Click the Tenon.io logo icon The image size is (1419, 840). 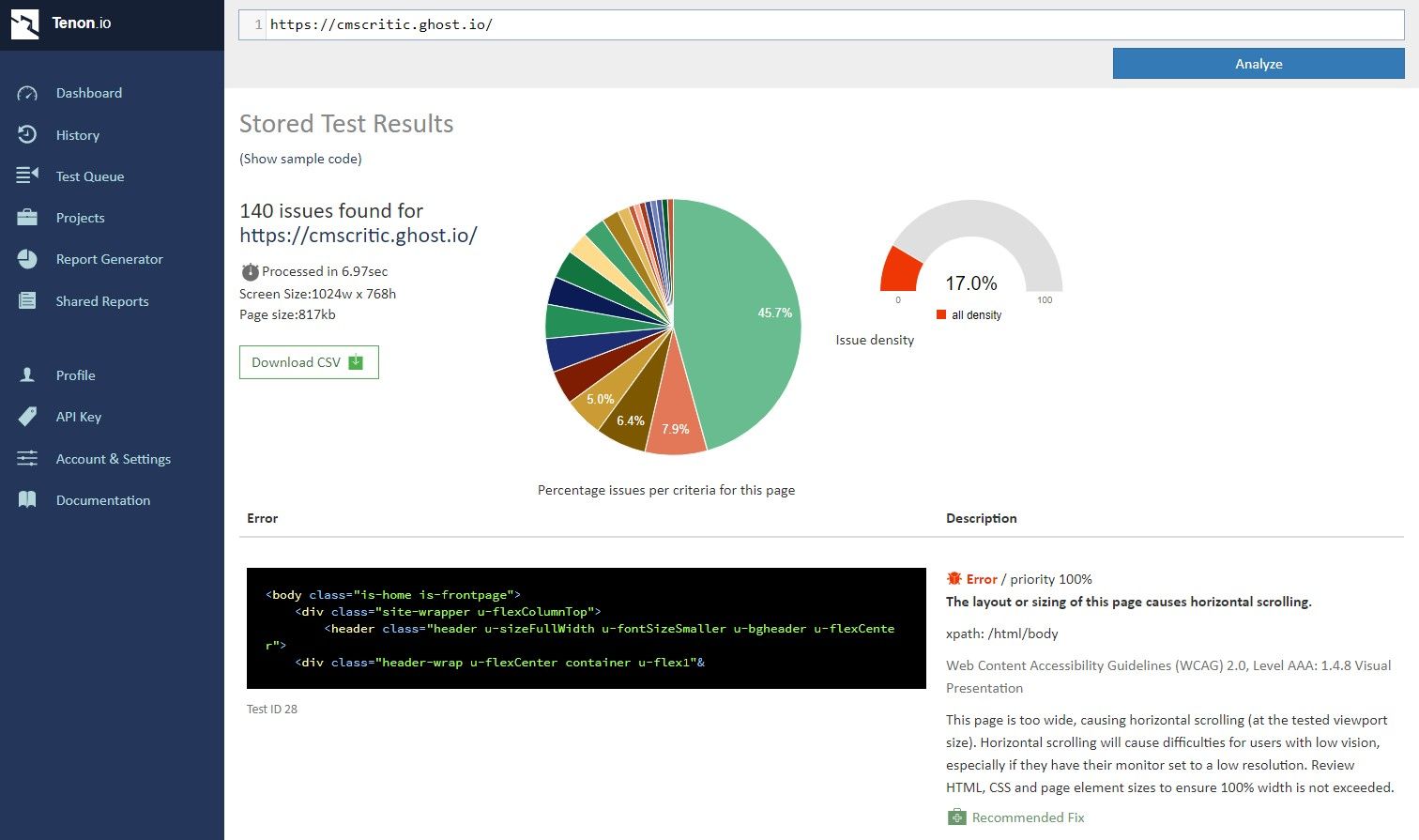point(24,24)
